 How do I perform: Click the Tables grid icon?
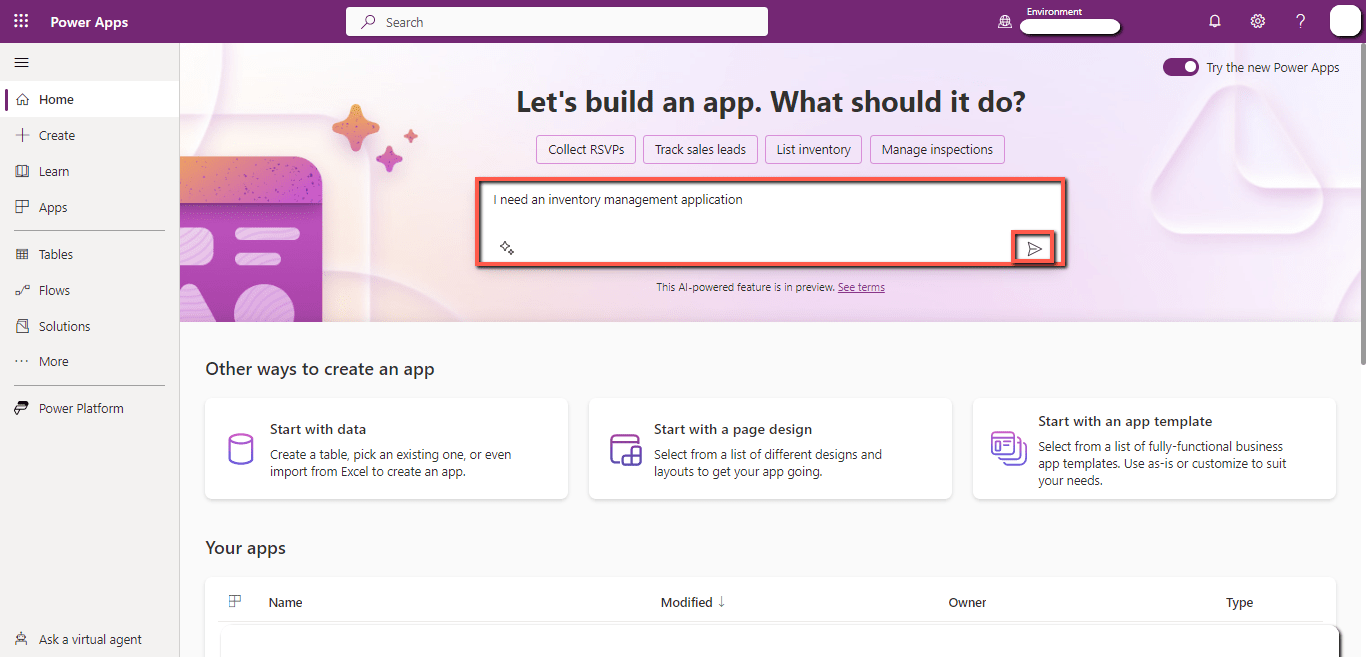pyautogui.click(x=23, y=254)
